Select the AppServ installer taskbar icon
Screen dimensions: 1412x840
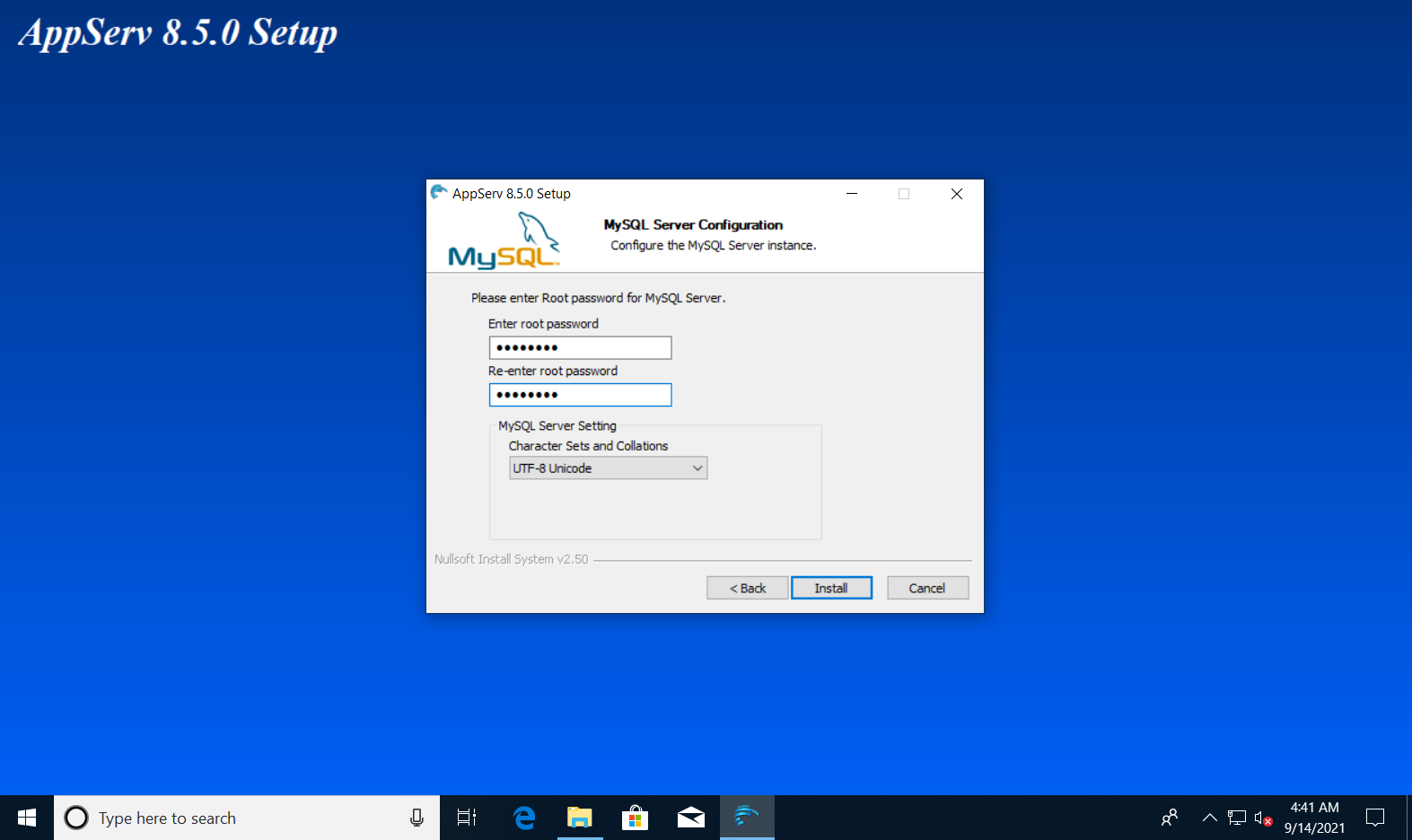click(747, 818)
